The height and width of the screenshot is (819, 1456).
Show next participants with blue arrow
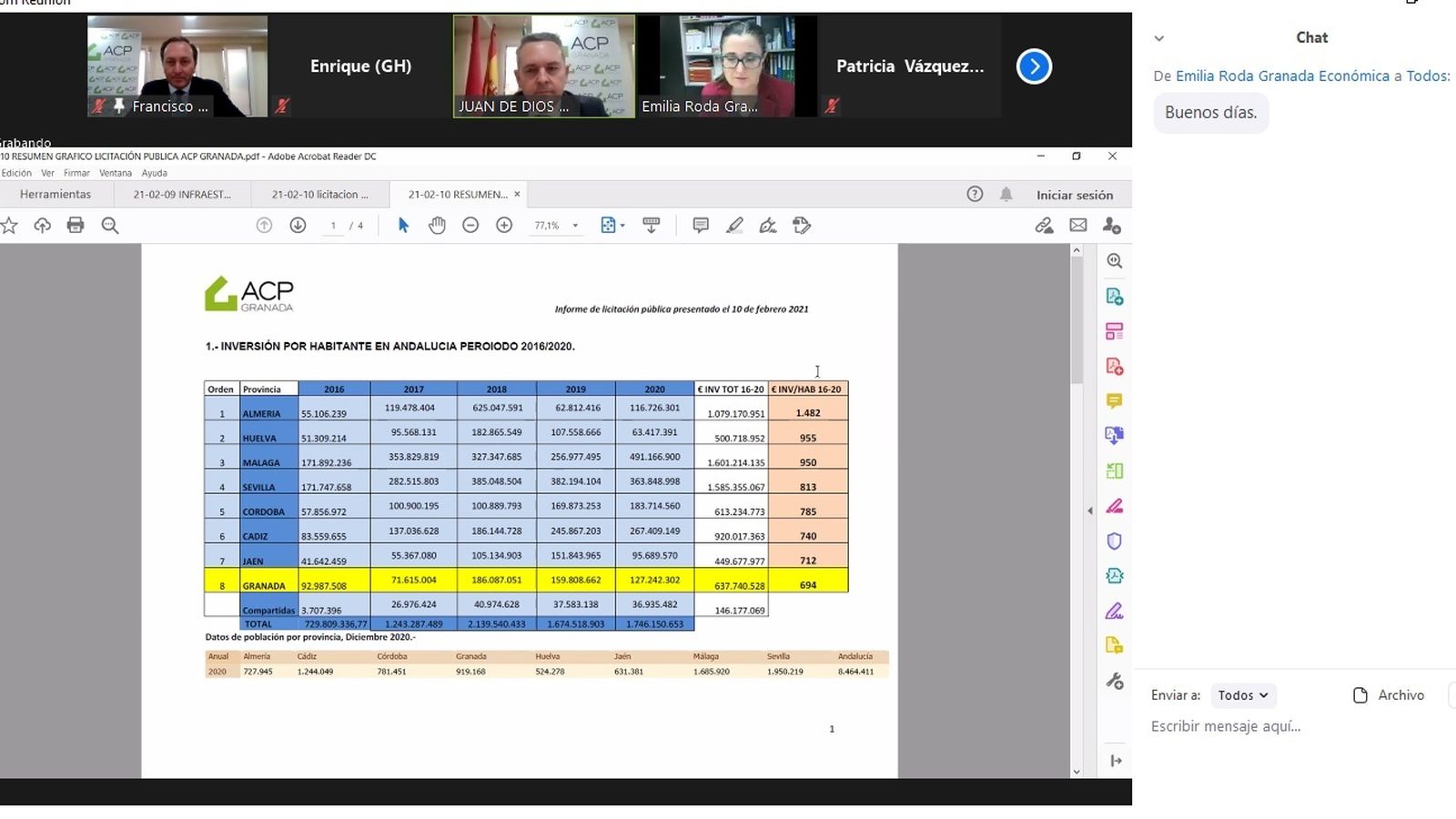coord(1034,66)
